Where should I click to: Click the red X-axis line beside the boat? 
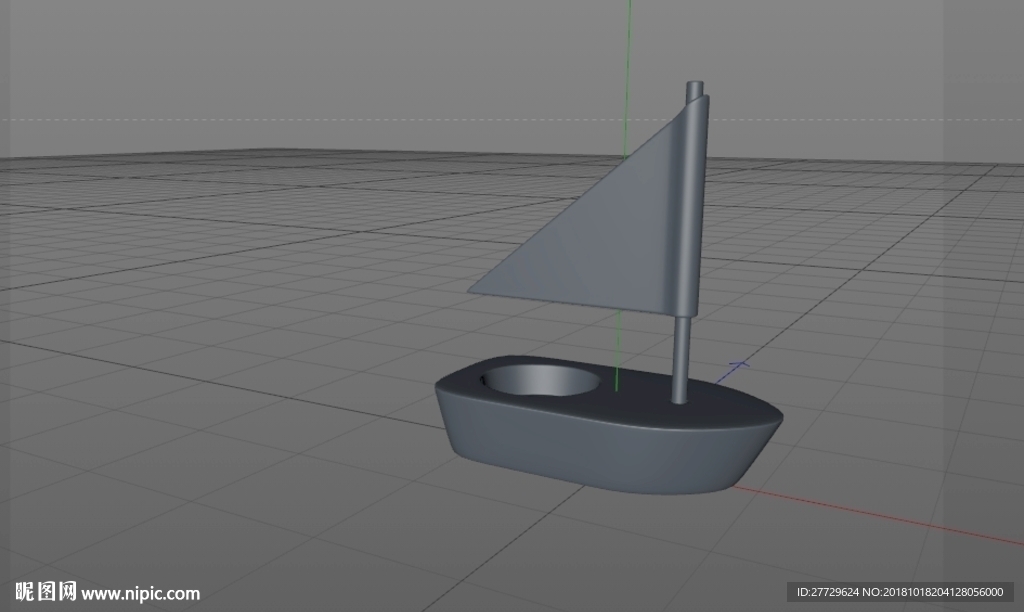pyautogui.click(x=878, y=515)
